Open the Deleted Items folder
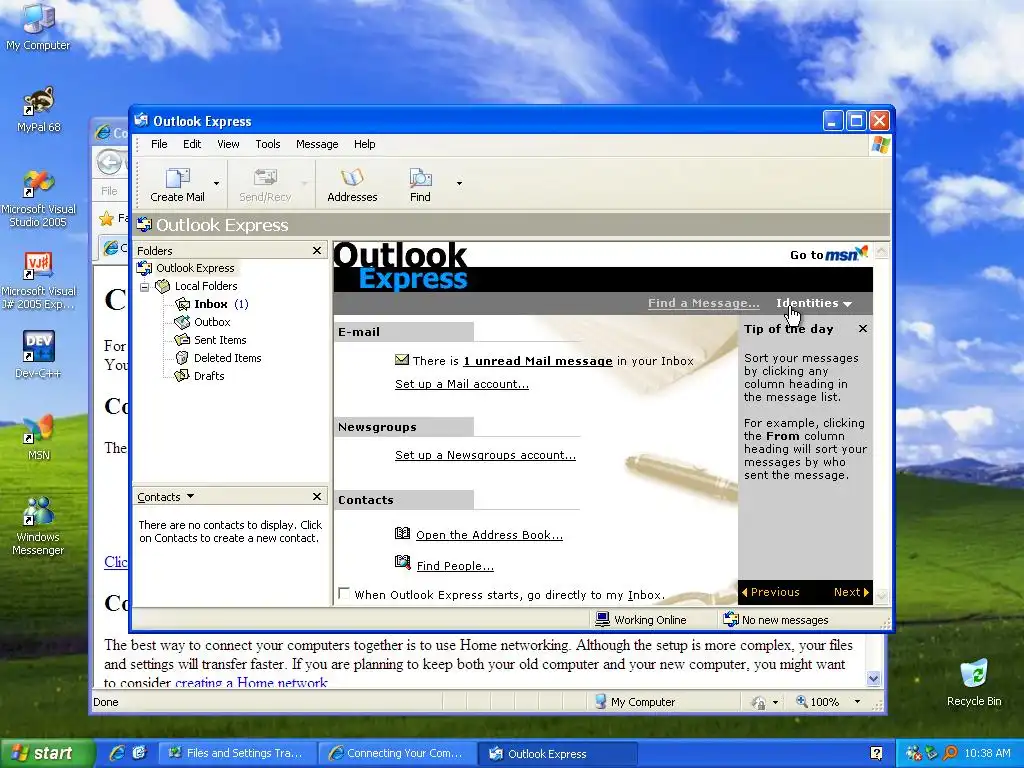This screenshot has height=768, width=1024. click(227, 358)
